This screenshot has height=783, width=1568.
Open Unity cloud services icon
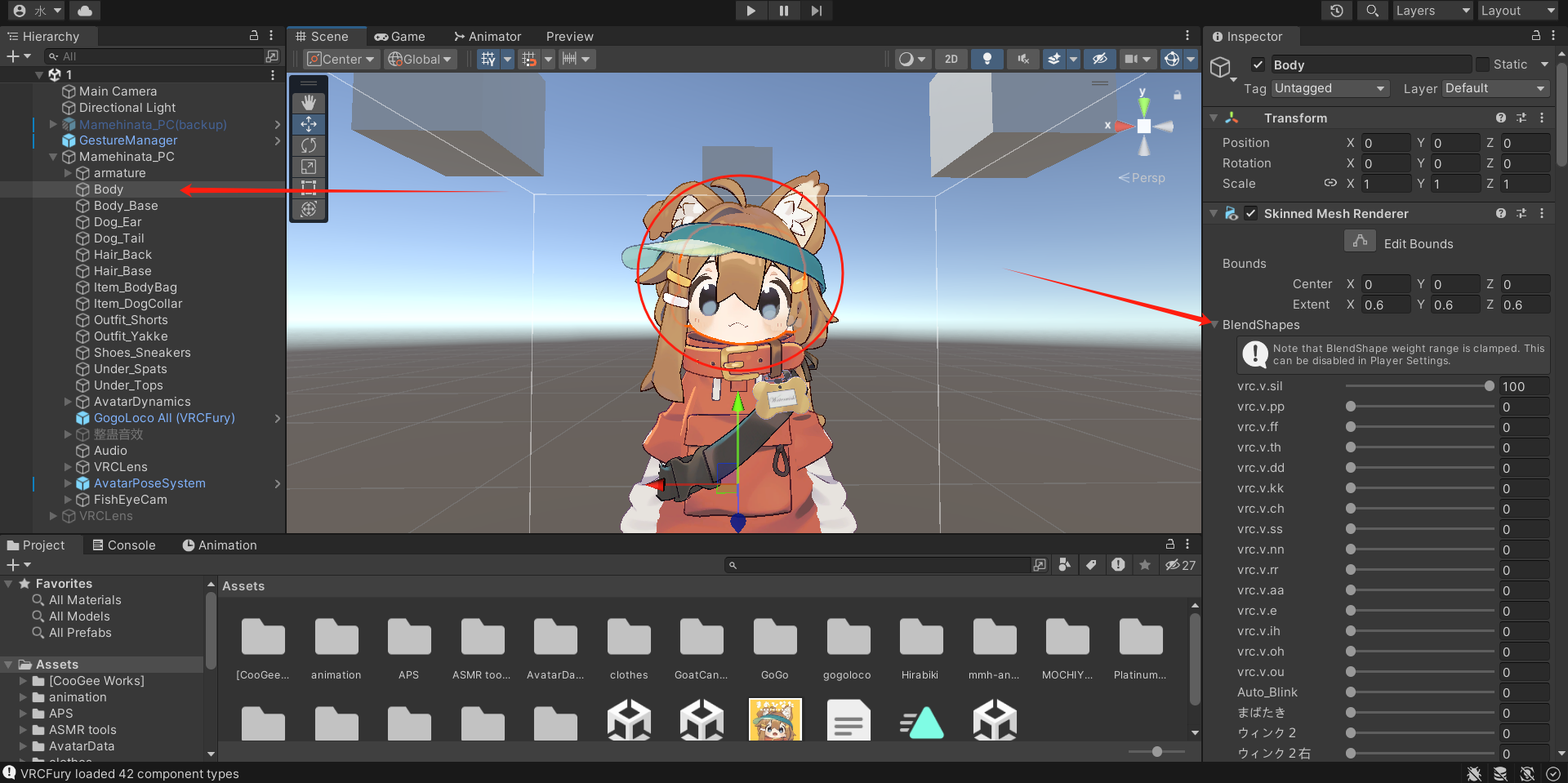click(x=85, y=11)
